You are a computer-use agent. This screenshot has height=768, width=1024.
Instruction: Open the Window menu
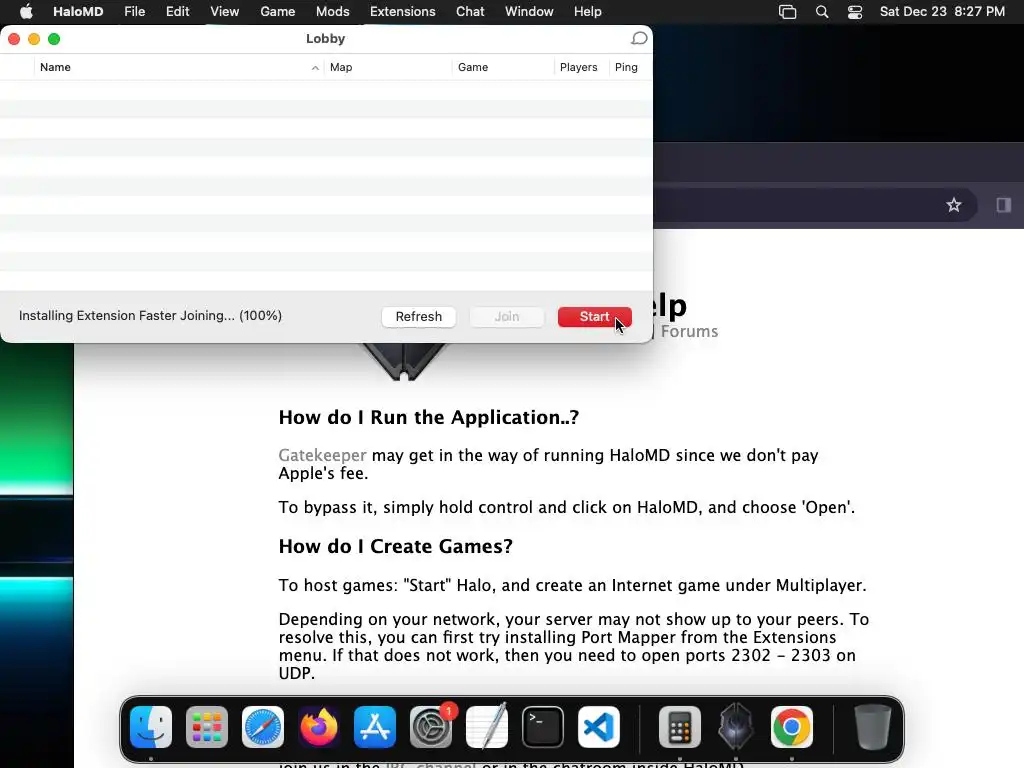529,12
